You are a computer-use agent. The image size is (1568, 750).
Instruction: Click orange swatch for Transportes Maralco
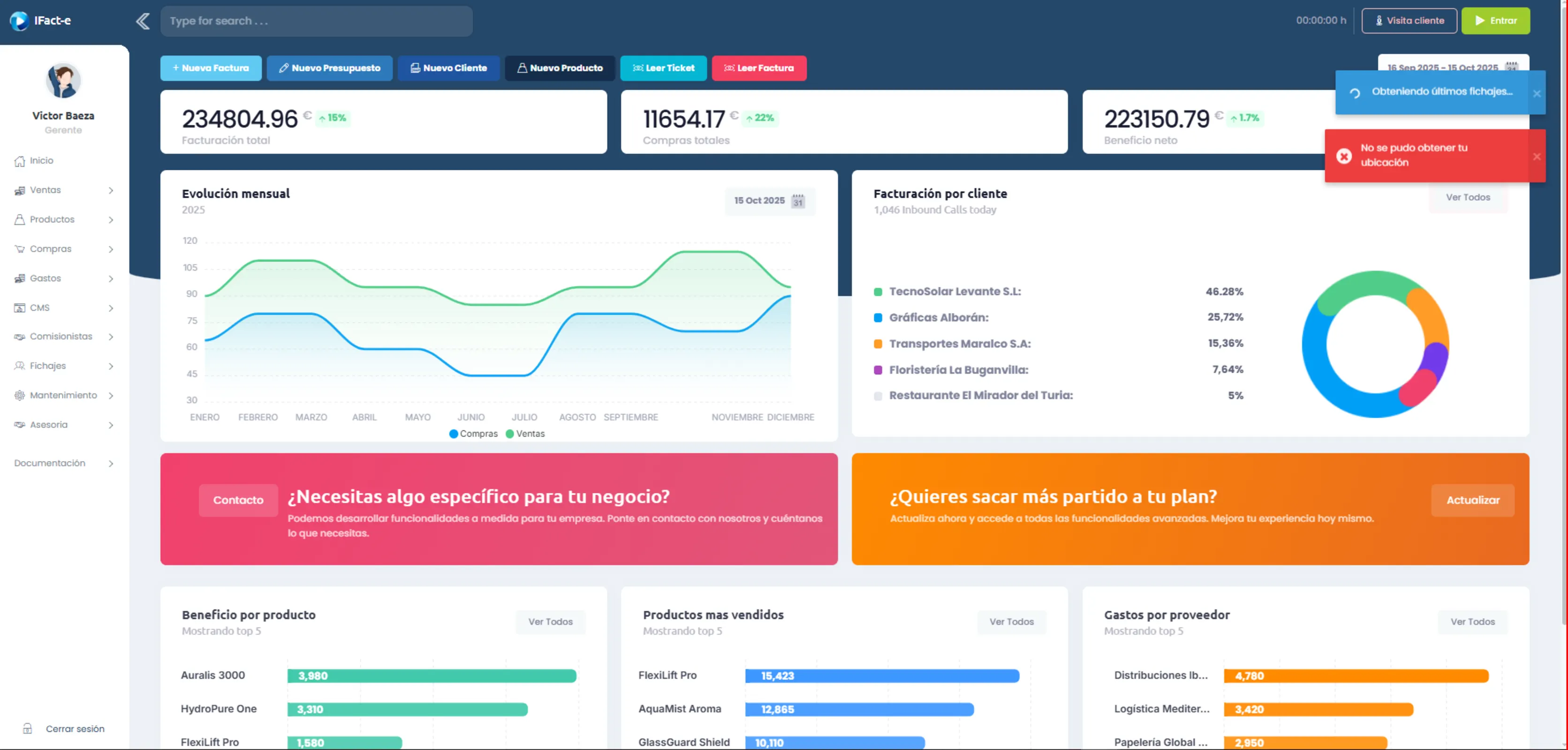pyautogui.click(x=878, y=344)
